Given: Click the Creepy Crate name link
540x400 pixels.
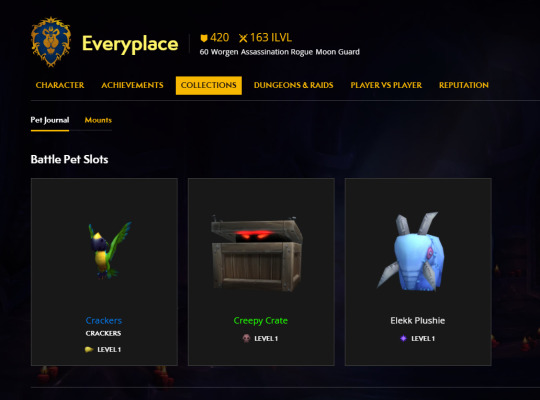Looking at the screenshot, I should (261, 321).
